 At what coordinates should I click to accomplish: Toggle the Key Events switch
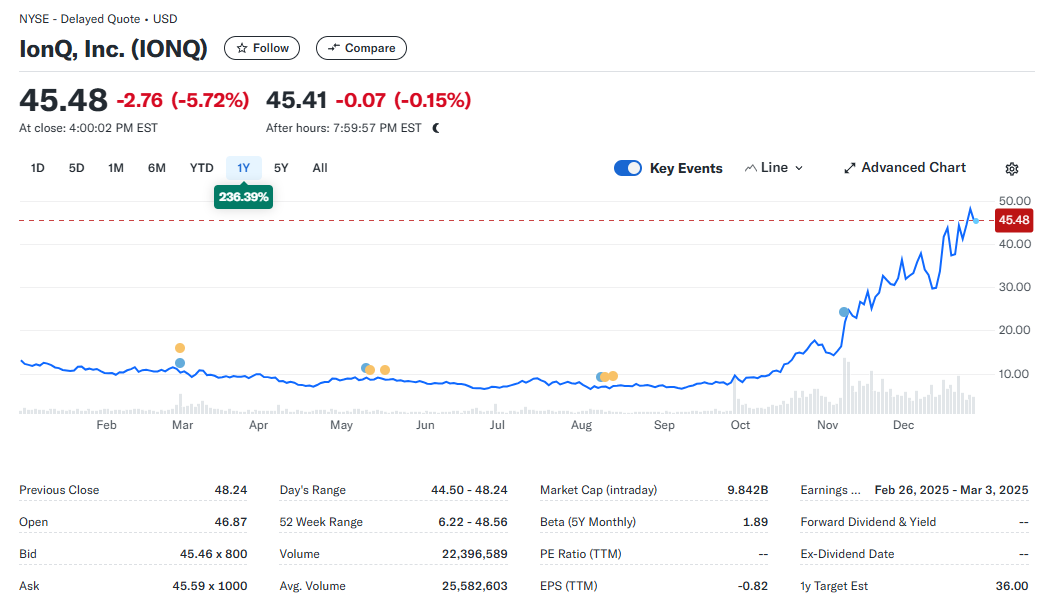[628, 168]
